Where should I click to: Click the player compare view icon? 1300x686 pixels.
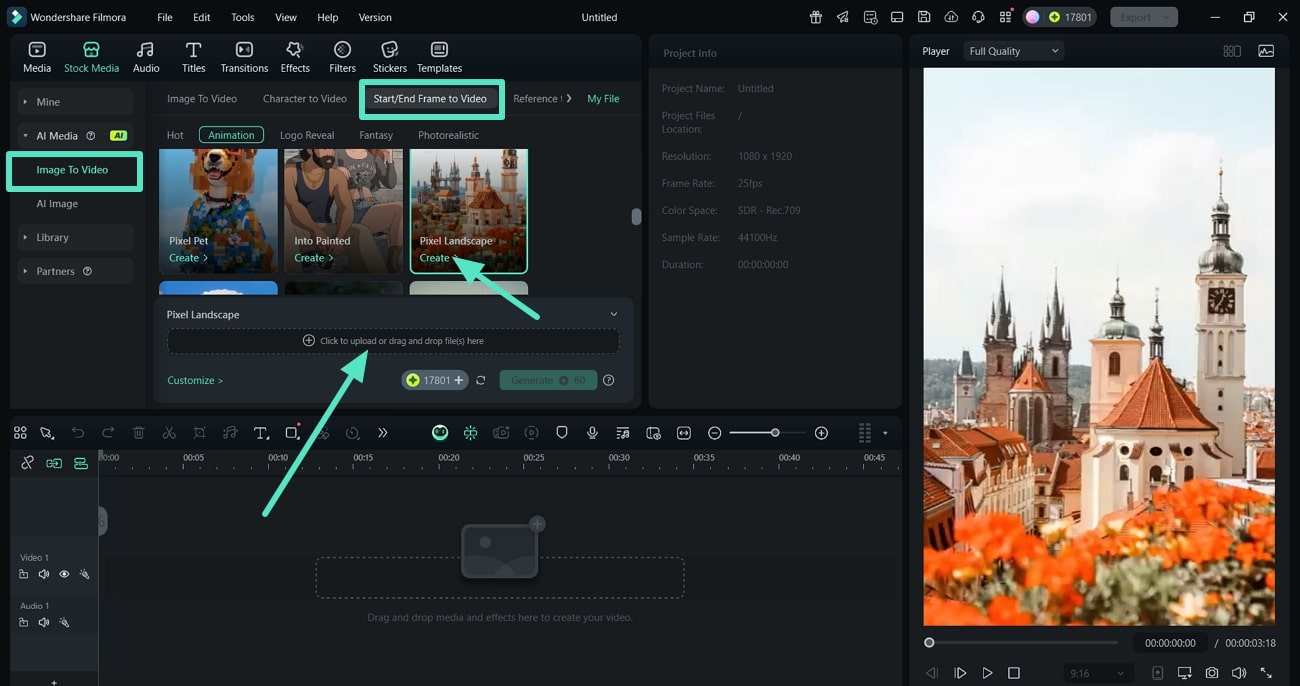point(1232,51)
